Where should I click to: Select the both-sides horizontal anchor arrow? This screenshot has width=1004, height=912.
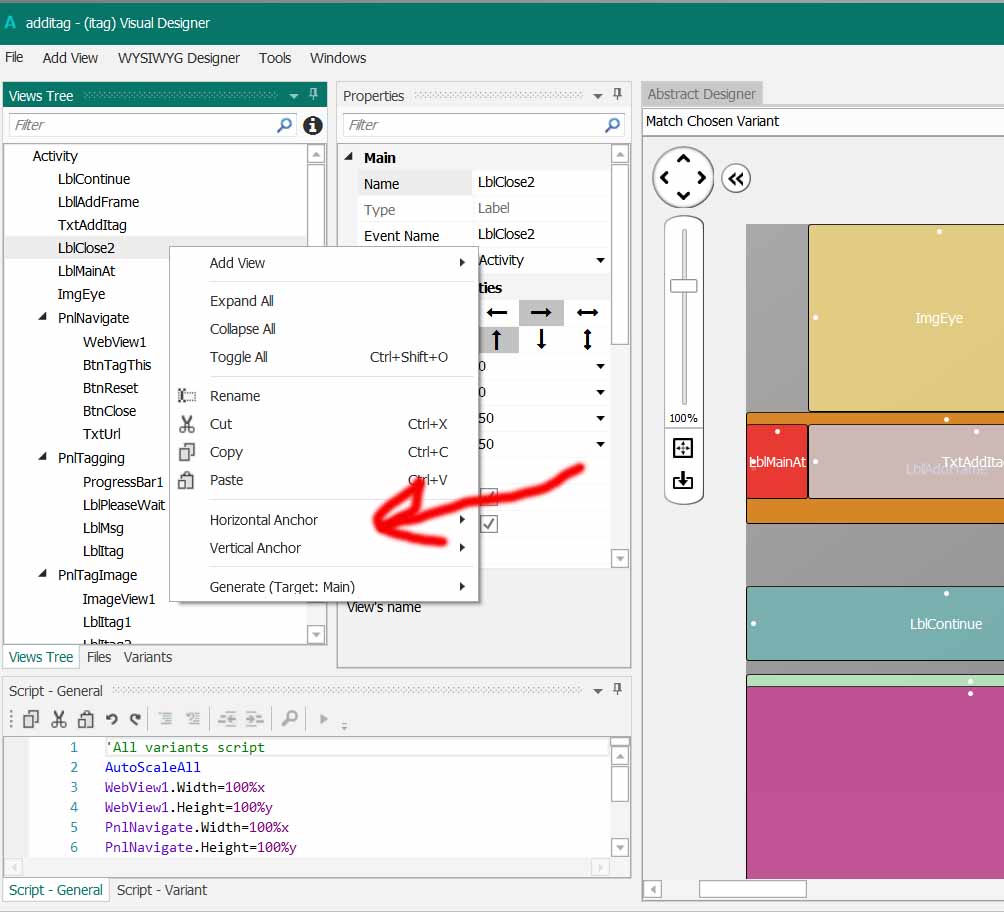587,313
